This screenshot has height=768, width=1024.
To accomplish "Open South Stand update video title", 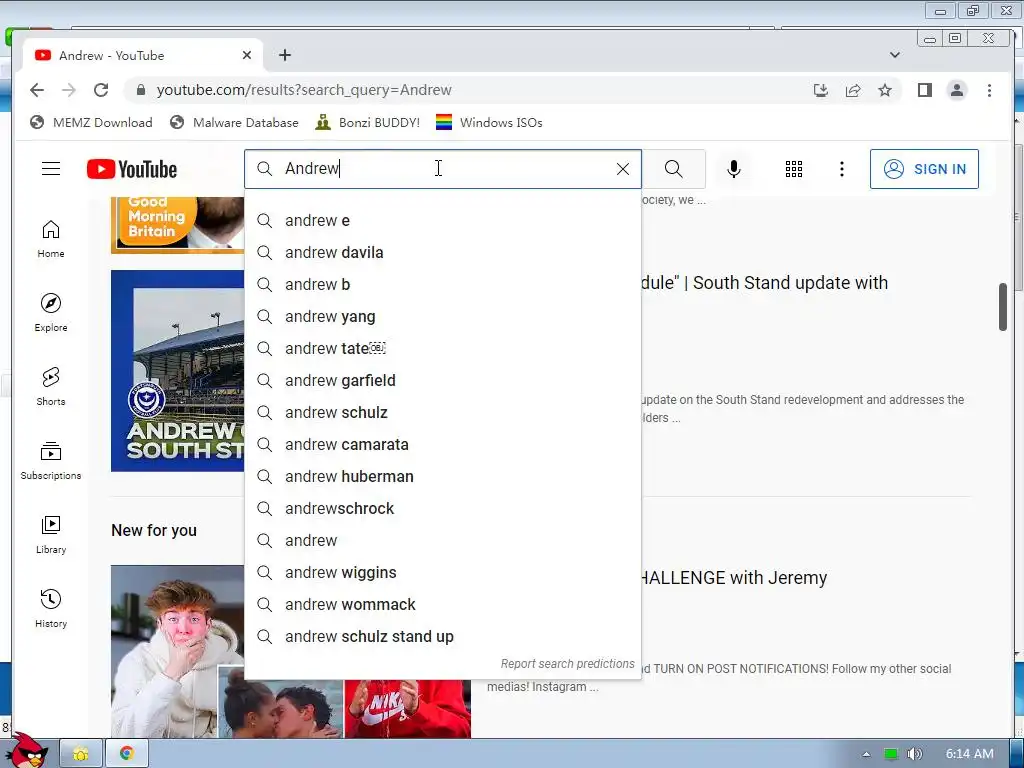I will (764, 283).
